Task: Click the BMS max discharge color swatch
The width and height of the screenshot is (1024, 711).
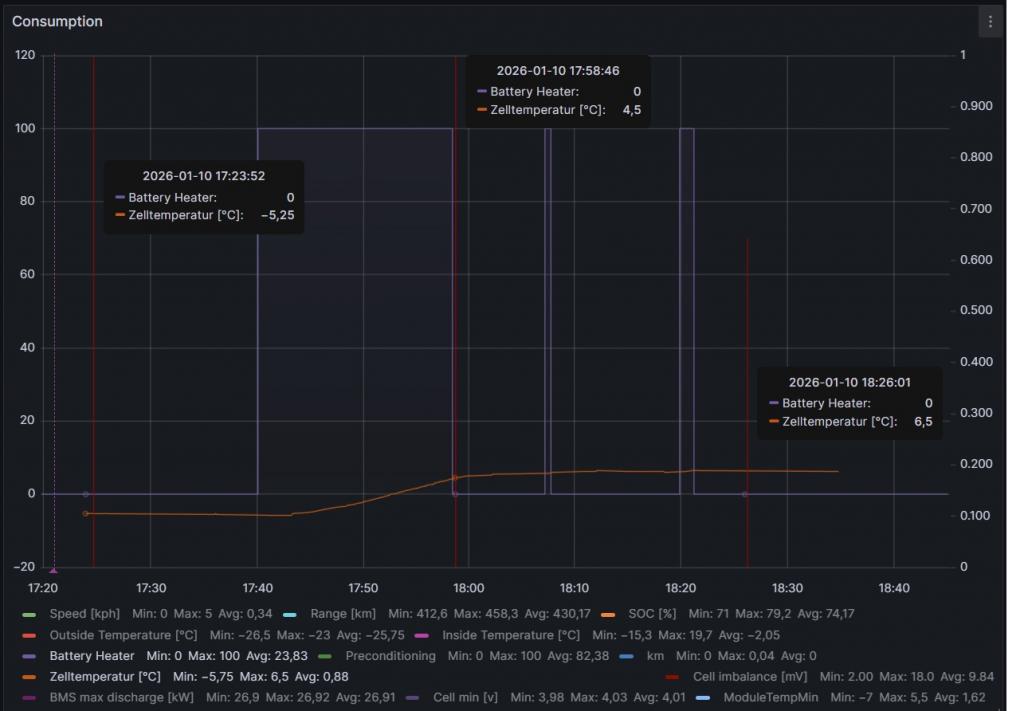Action: click(x=29, y=698)
